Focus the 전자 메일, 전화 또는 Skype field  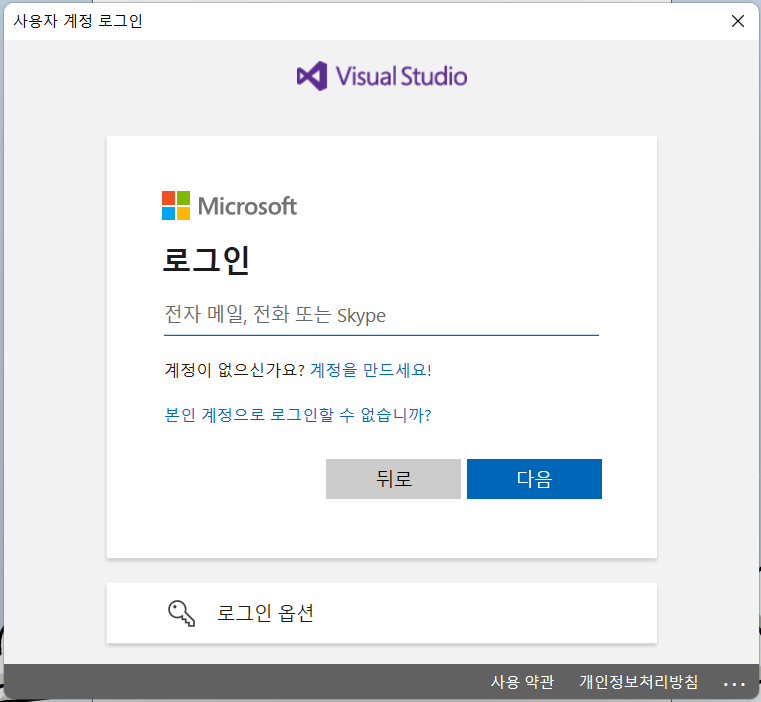coord(381,316)
